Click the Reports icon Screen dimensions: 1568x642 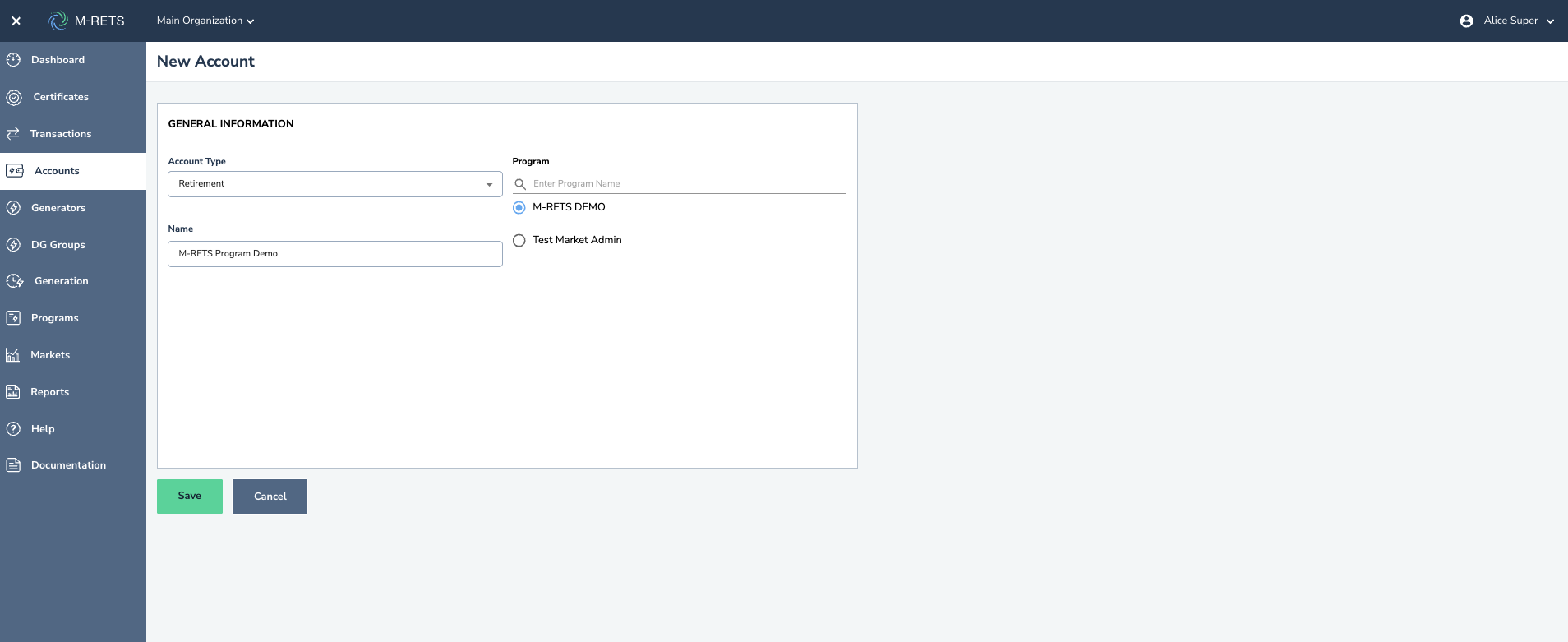tap(12, 392)
